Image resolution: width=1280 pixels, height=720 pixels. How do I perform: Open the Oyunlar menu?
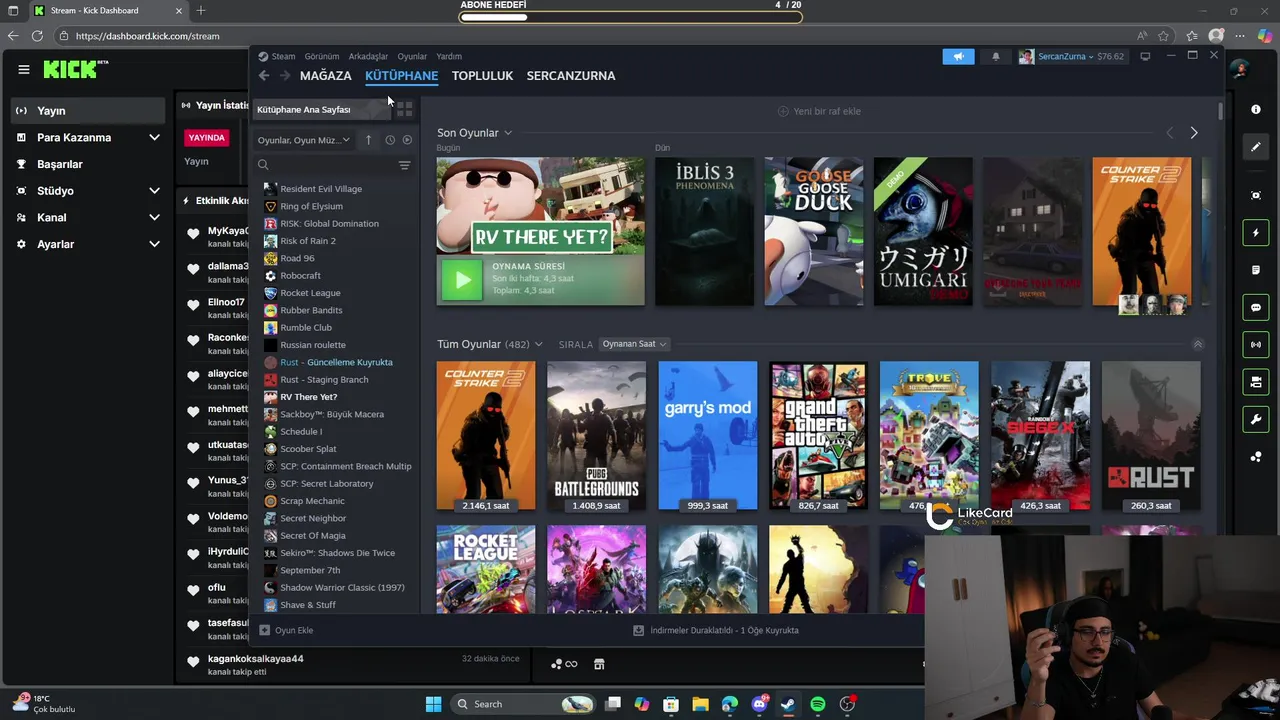[x=412, y=57]
